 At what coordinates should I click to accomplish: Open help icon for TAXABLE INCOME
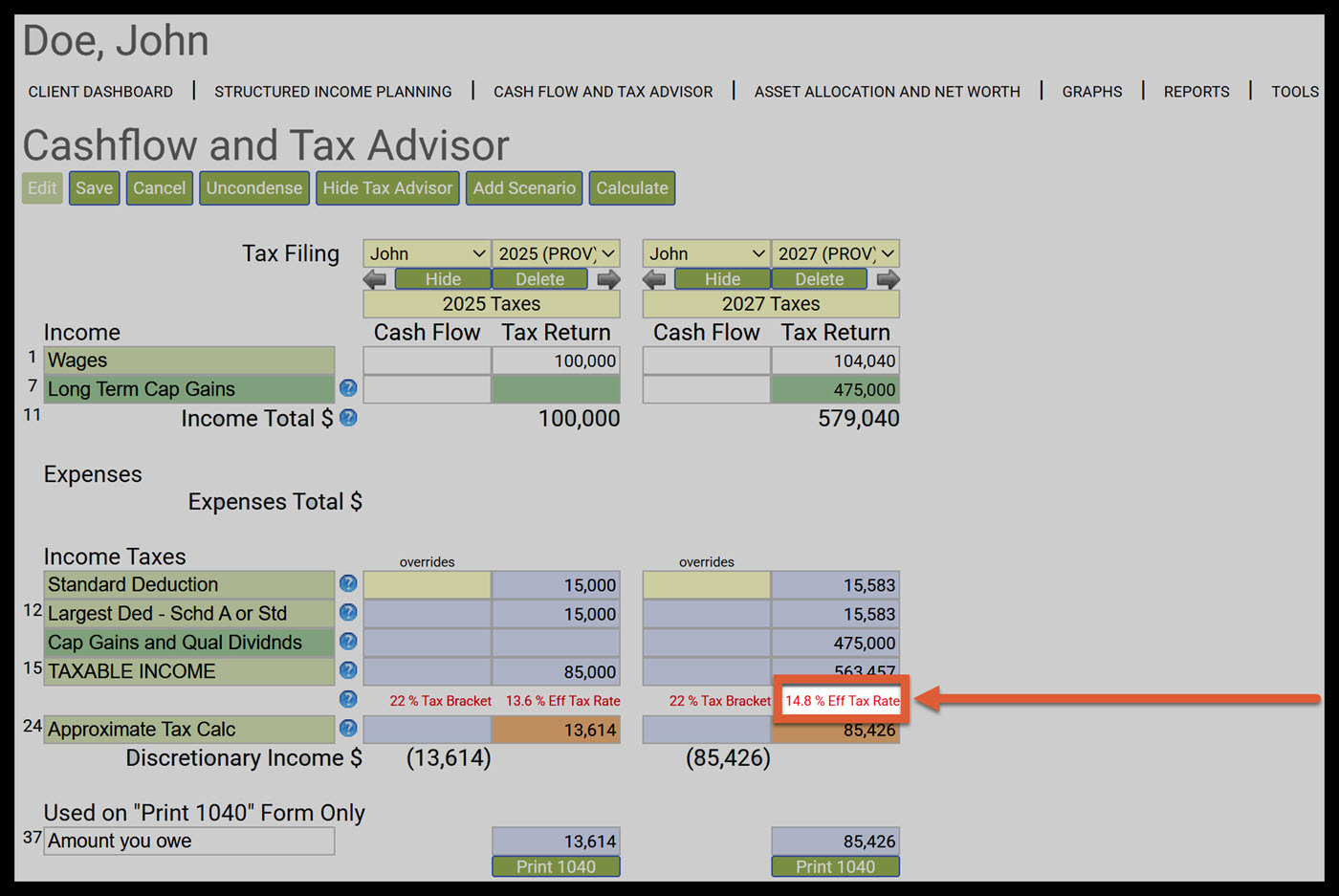pyautogui.click(x=348, y=670)
